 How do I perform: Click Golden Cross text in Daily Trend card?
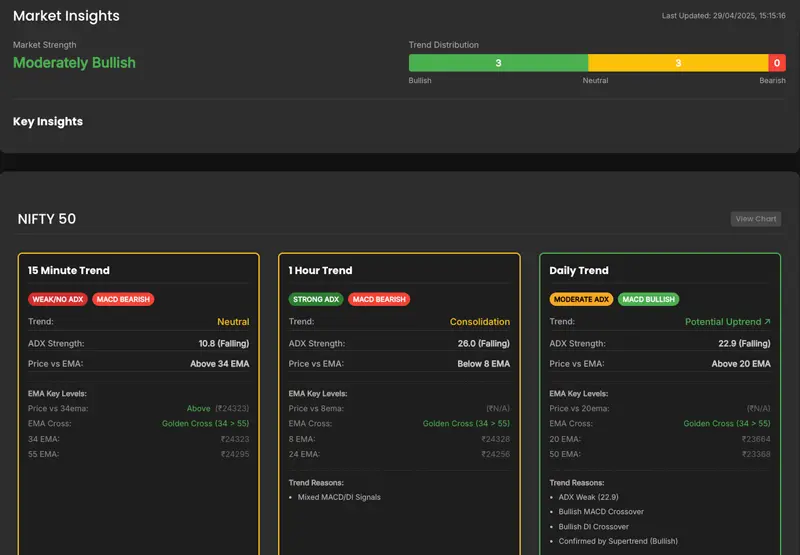click(x=727, y=423)
